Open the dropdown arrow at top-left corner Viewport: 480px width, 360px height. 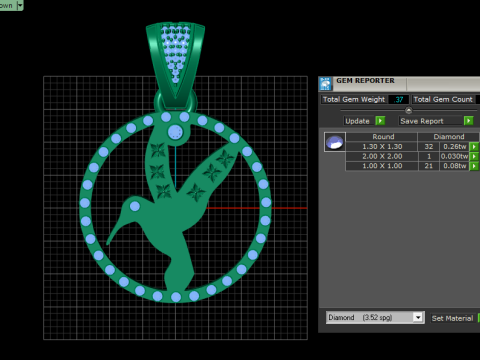(20, 5)
